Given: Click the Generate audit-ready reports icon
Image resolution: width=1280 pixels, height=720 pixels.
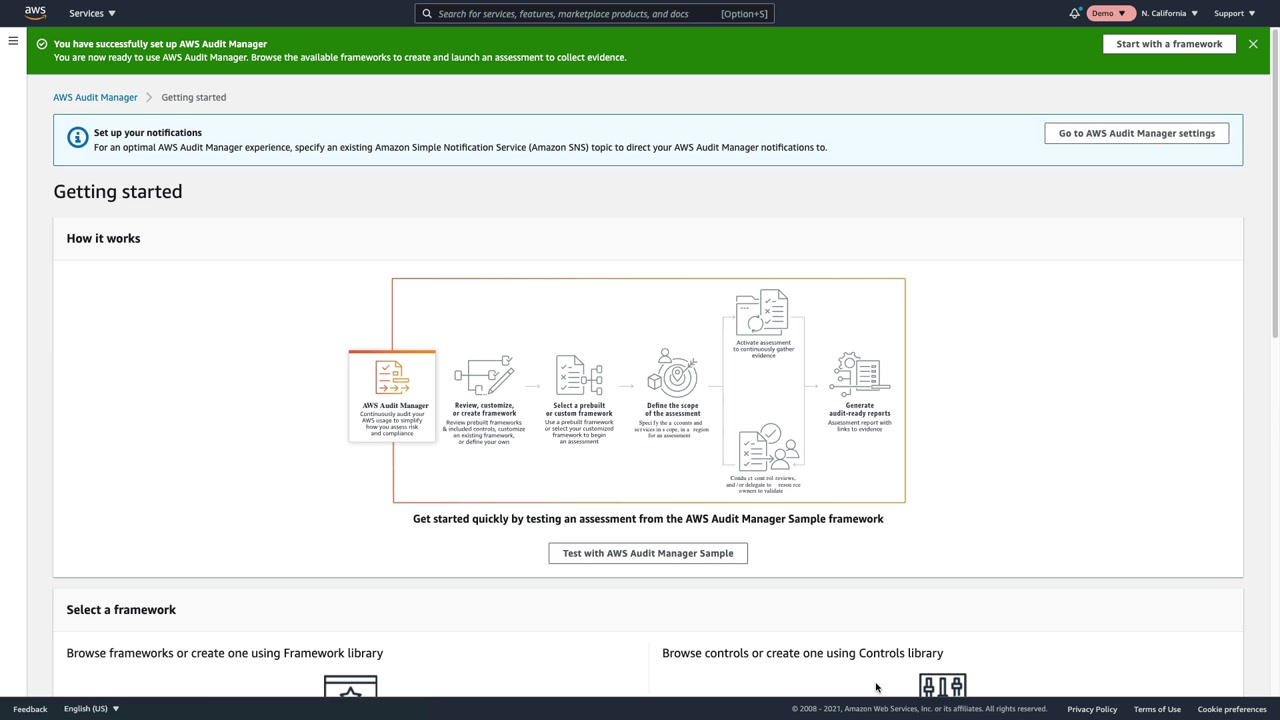Looking at the screenshot, I should 859,374.
